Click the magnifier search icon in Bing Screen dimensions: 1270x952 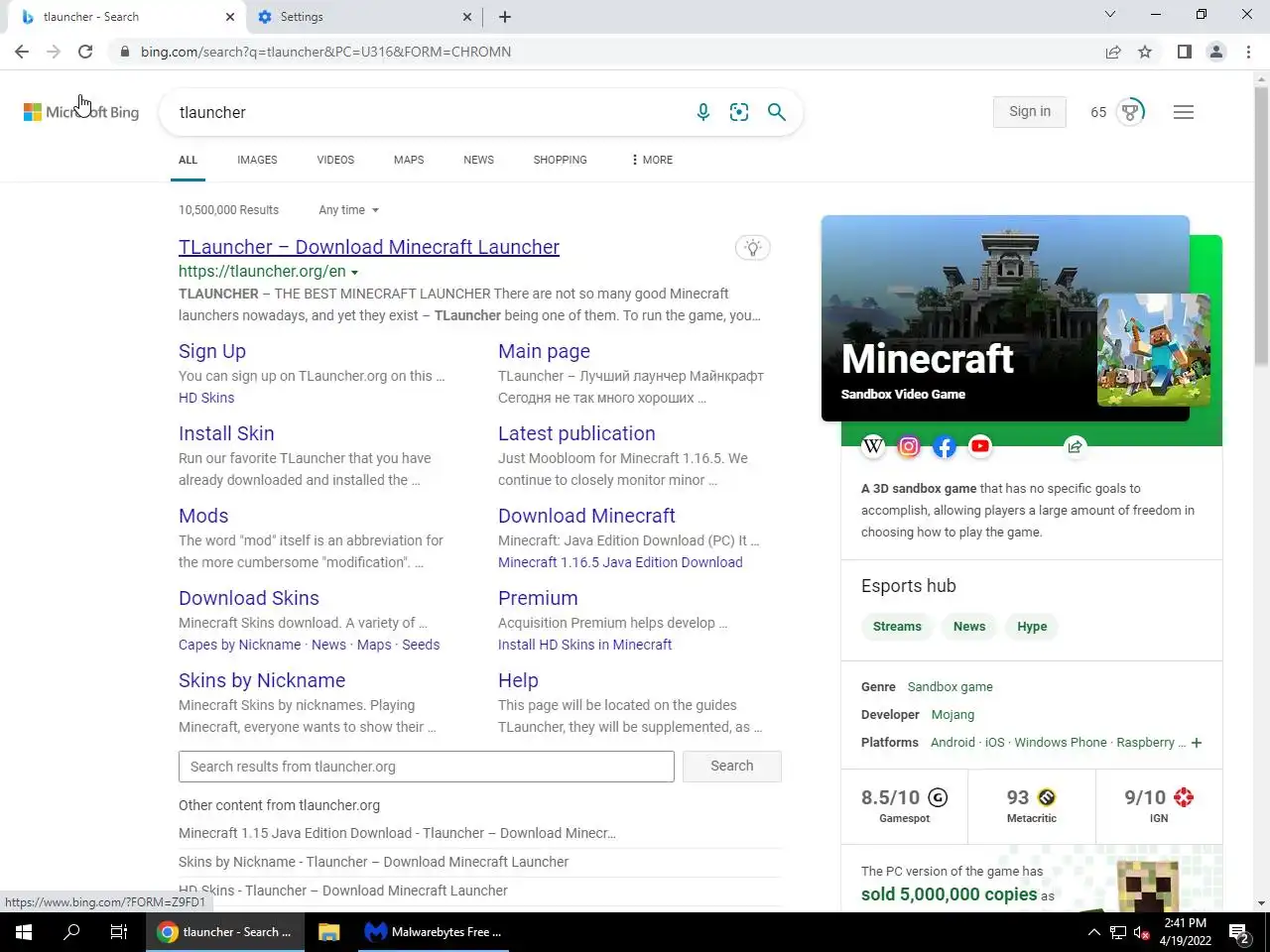[777, 112]
